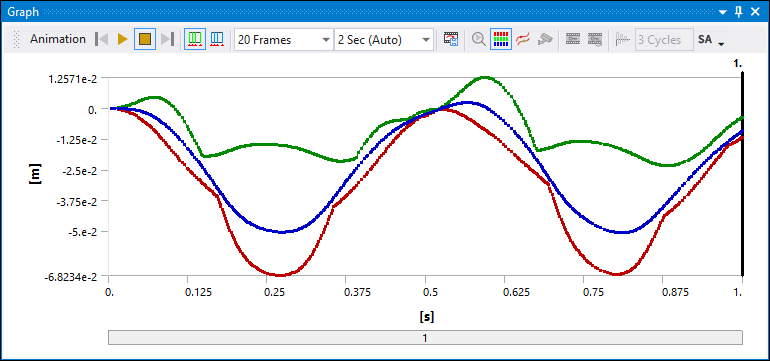The height and width of the screenshot is (361, 770).
Task: Stop the animation playback
Action: [x=144, y=39]
